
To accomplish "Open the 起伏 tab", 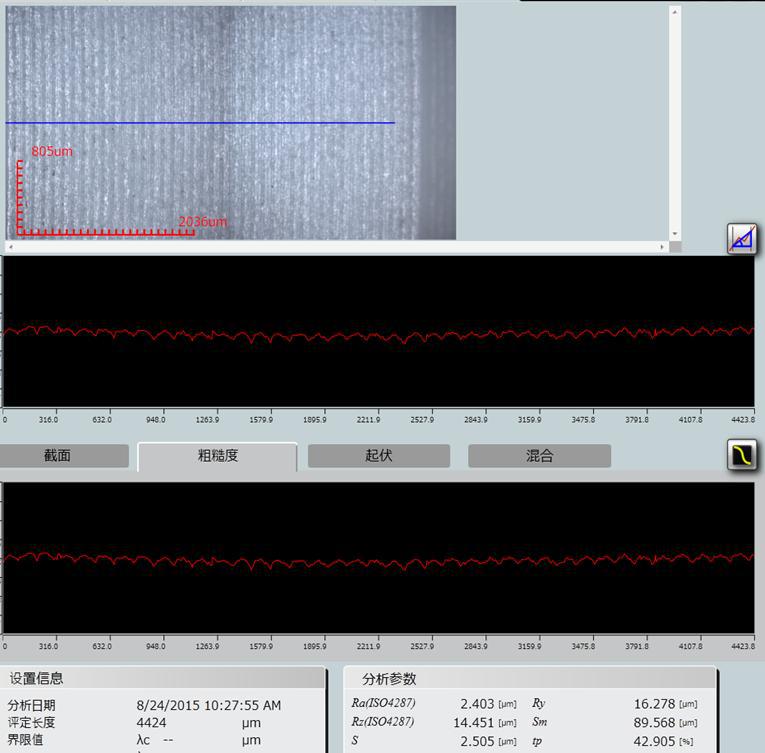I will (x=378, y=456).
